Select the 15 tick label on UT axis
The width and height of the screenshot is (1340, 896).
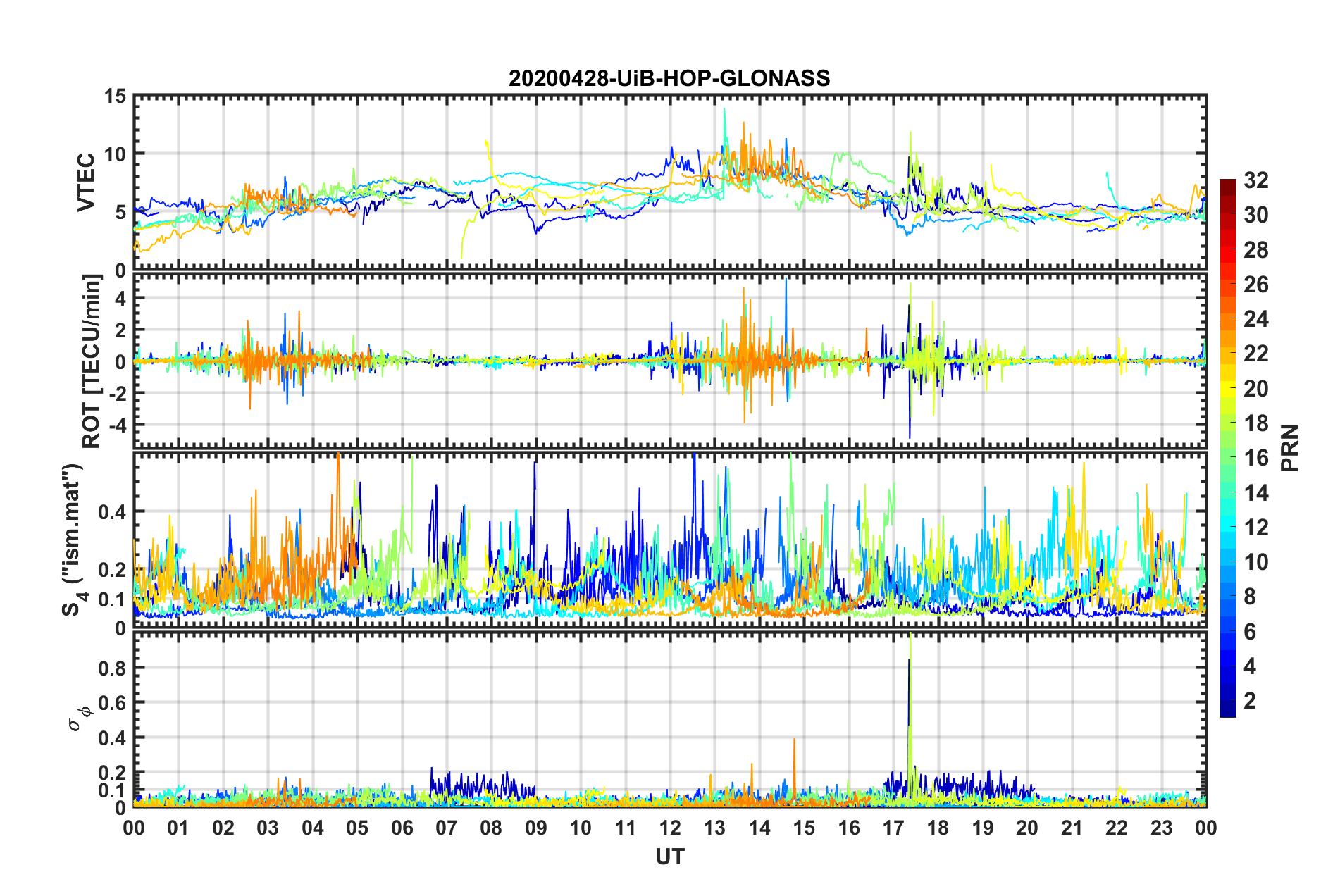[x=804, y=828]
